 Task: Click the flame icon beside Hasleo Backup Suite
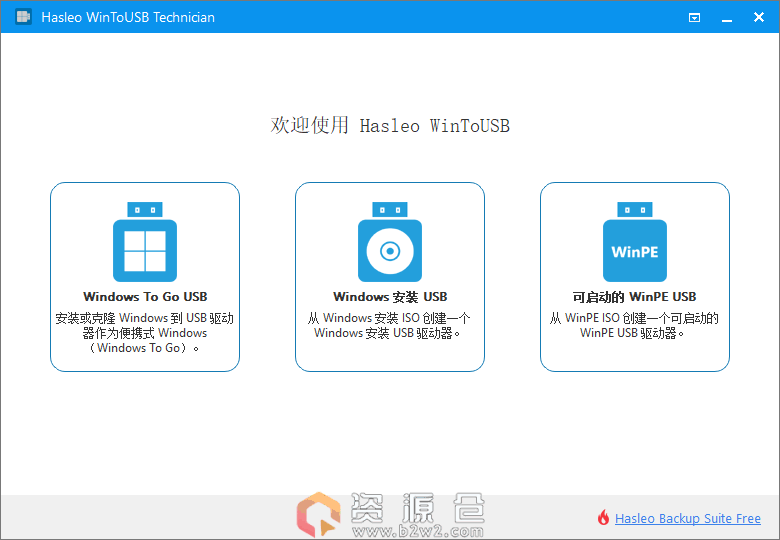[603, 518]
